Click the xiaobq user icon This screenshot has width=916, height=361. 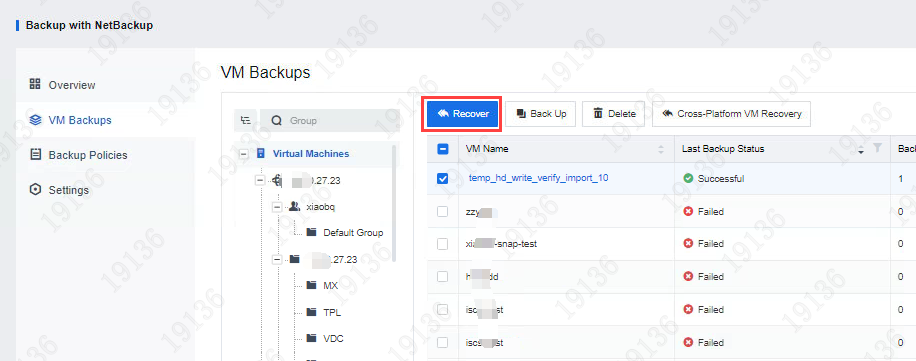pos(295,206)
